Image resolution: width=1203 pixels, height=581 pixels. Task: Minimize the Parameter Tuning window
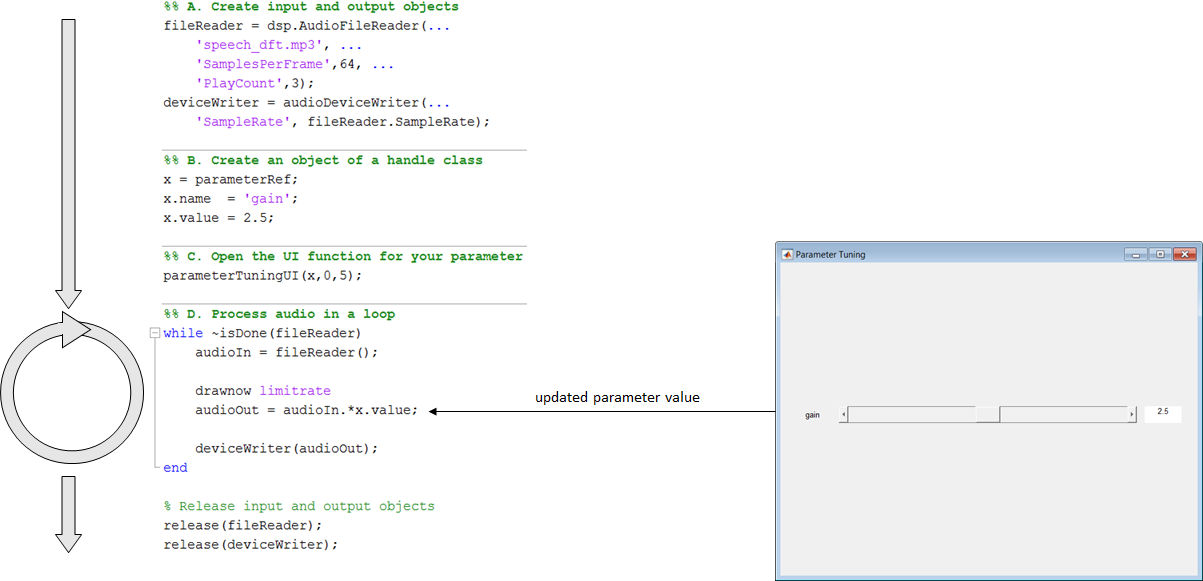click(x=1136, y=254)
